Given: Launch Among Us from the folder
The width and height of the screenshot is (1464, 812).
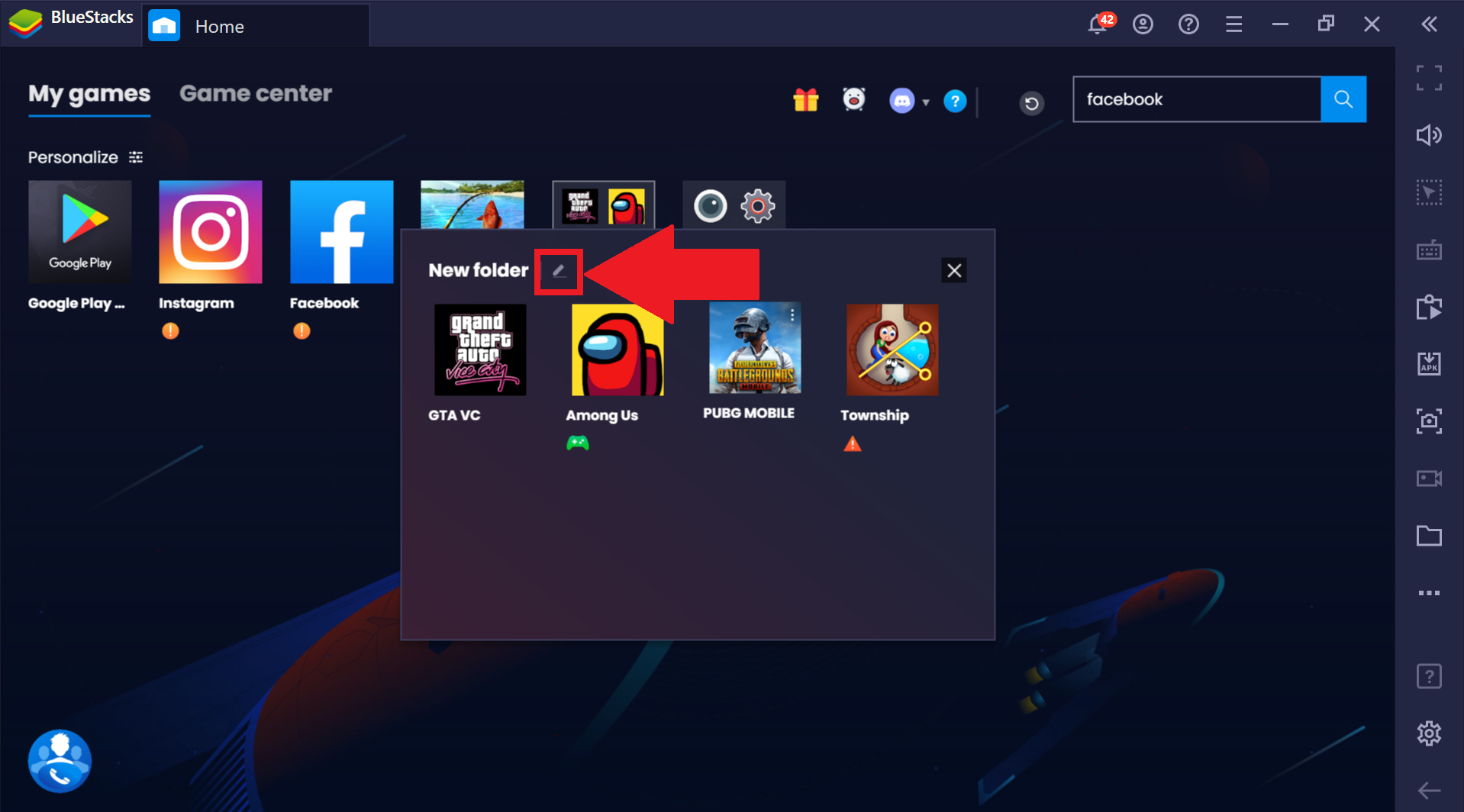Looking at the screenshot, I should [617, 350].
